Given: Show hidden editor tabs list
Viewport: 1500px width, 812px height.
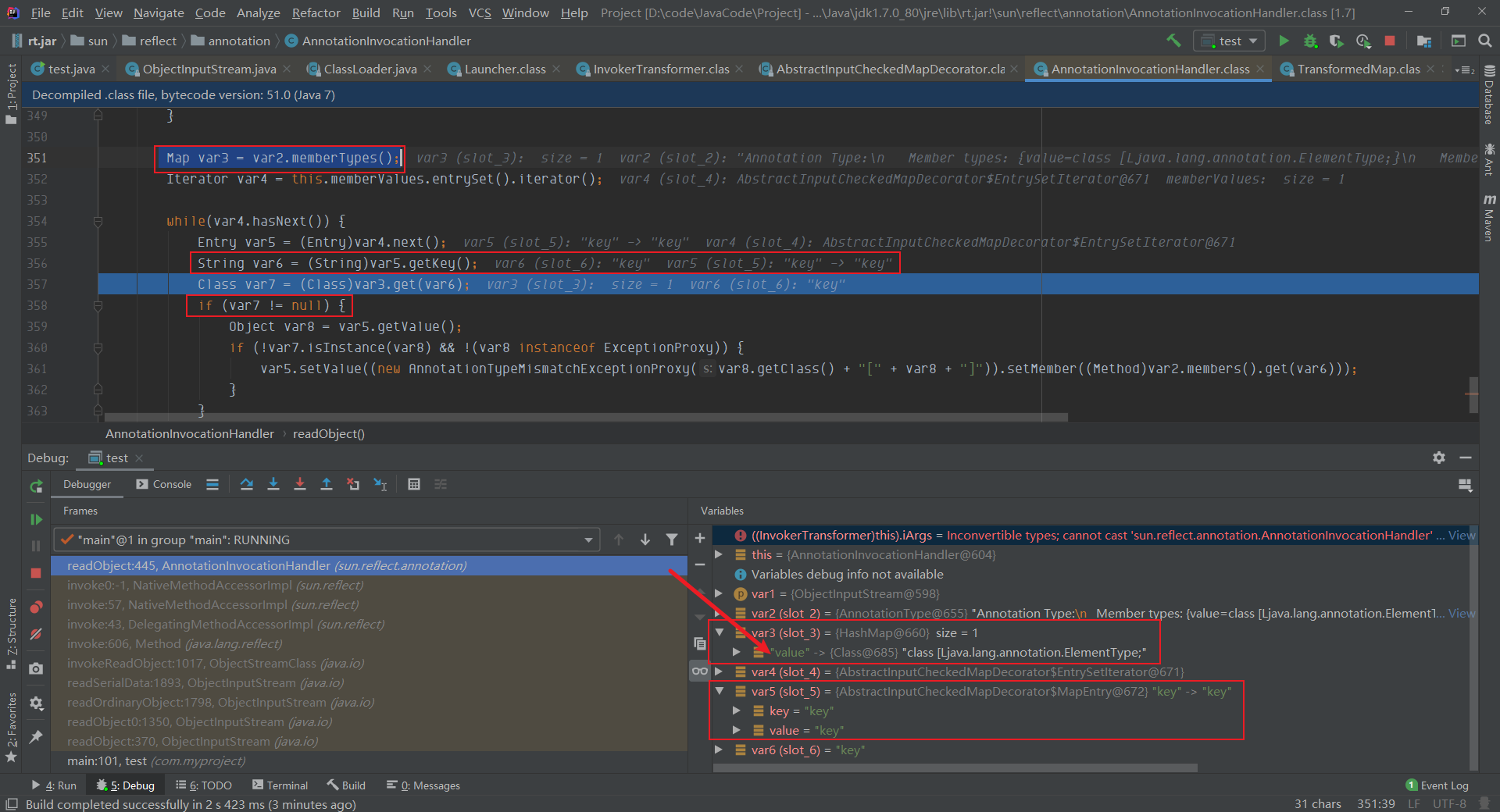Looking at the screenshot, I should point(1465,69).
